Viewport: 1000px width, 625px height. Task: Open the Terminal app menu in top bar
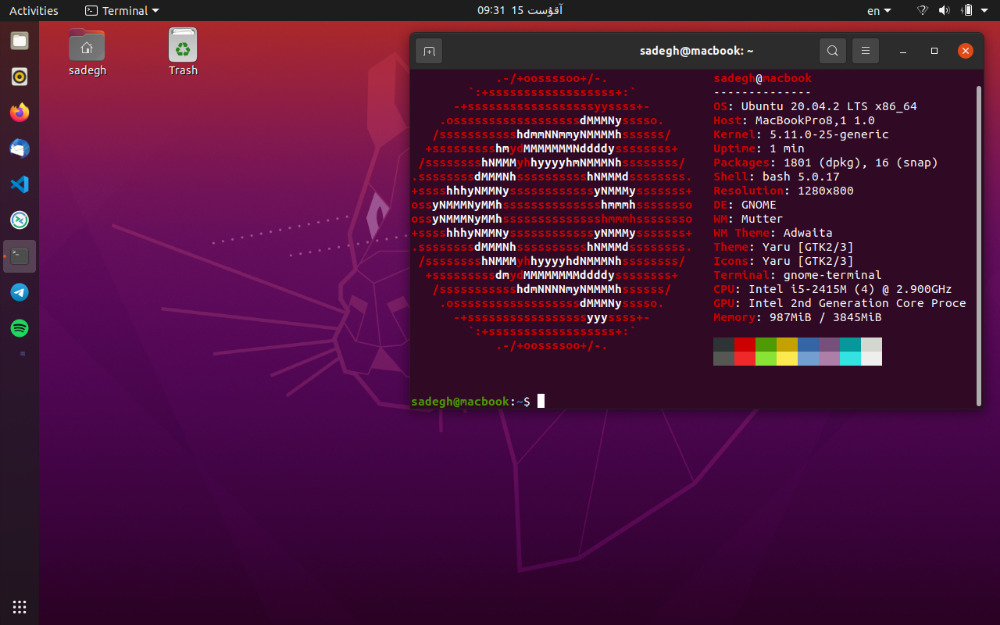point(122,10)
